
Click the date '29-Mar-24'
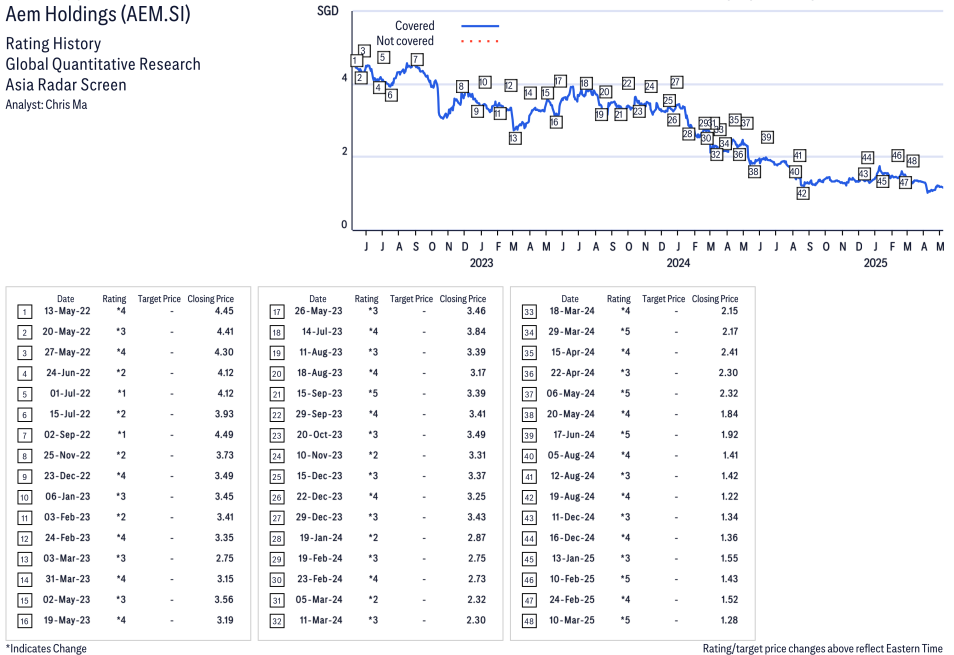[571, 331]
